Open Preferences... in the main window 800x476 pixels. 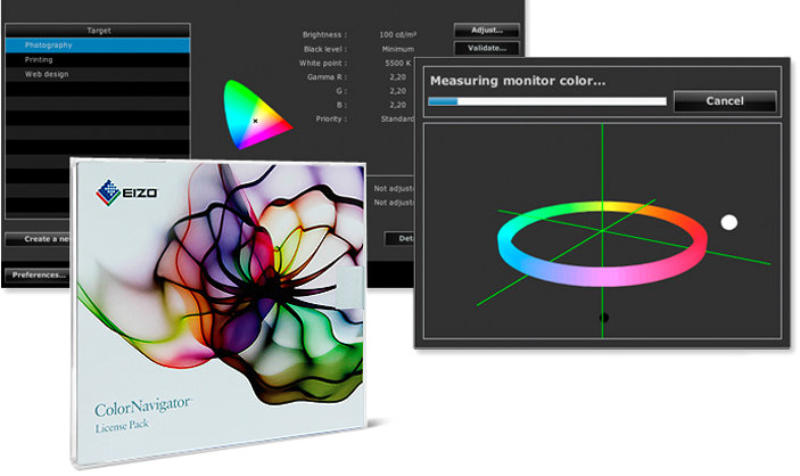pyautogui.click(x=37, y=275)
